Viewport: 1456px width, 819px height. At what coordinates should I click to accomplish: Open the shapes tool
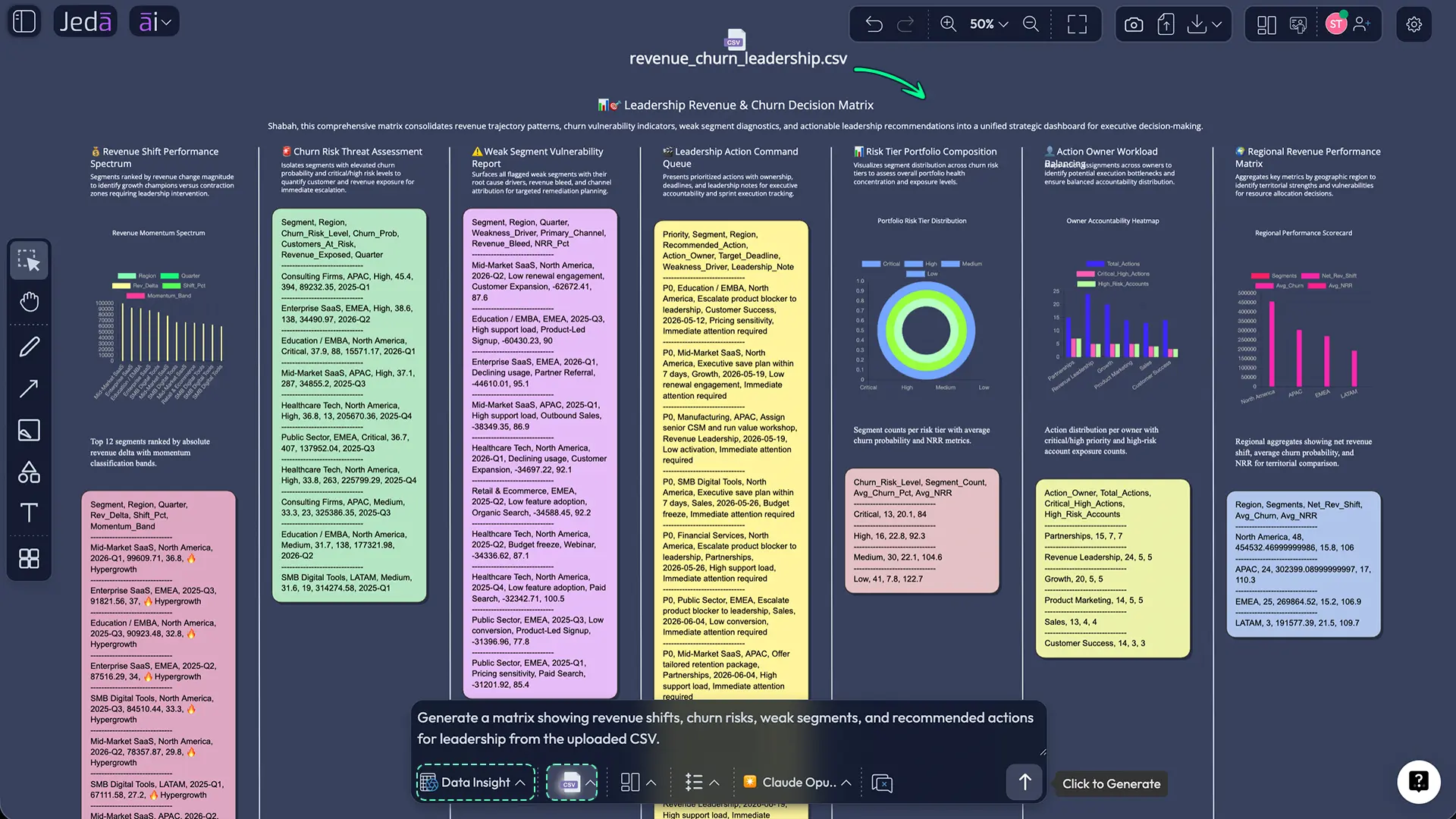pyautogui.click(x=29, y=472)
